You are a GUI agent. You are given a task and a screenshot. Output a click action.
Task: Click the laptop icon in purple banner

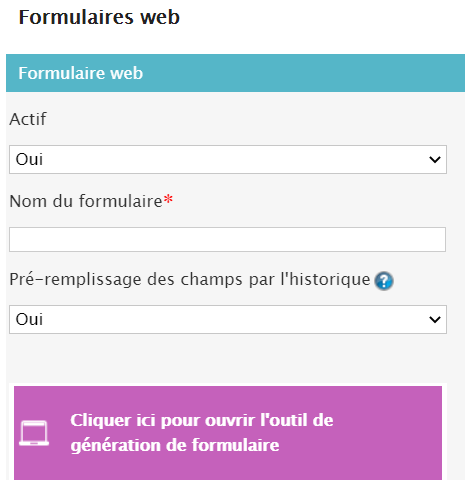[x=34, y=433]
